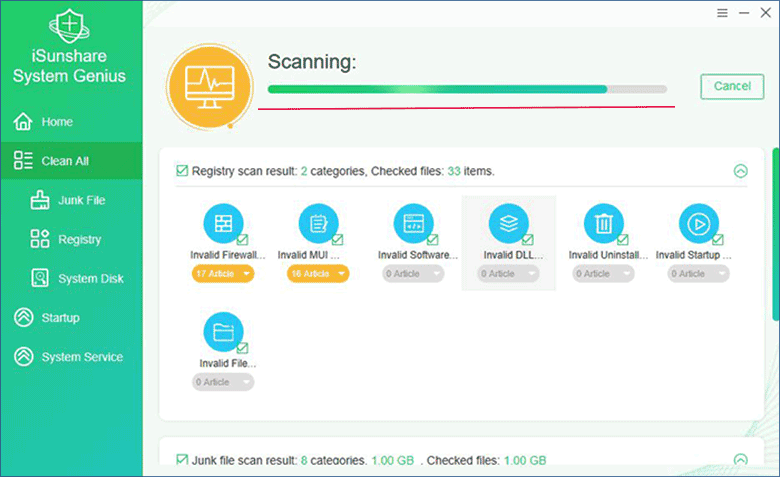780x477 pixels.
Task: Open the Home sidebar item
Action: (x=56, y=122)
